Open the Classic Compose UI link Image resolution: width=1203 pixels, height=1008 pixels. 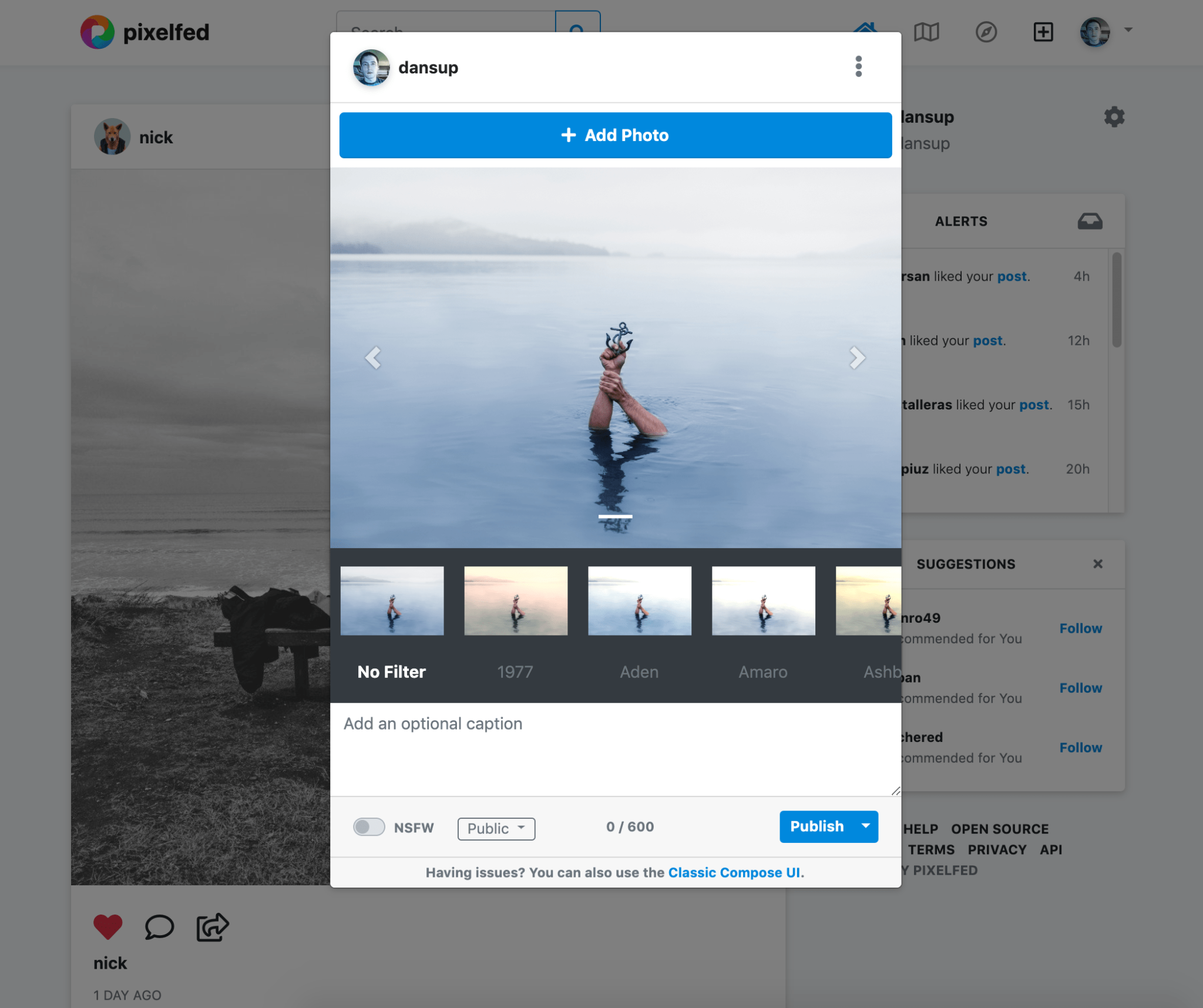[x=735, y=872]
